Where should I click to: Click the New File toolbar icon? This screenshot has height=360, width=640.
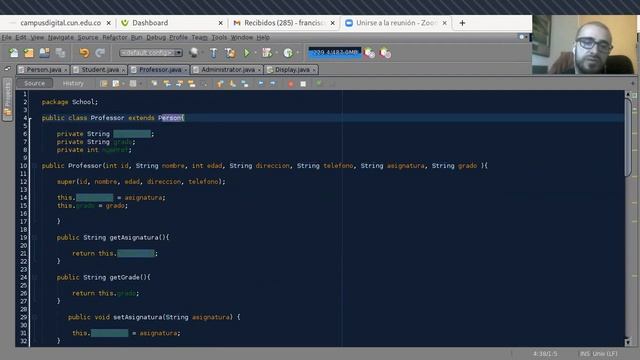13,53
